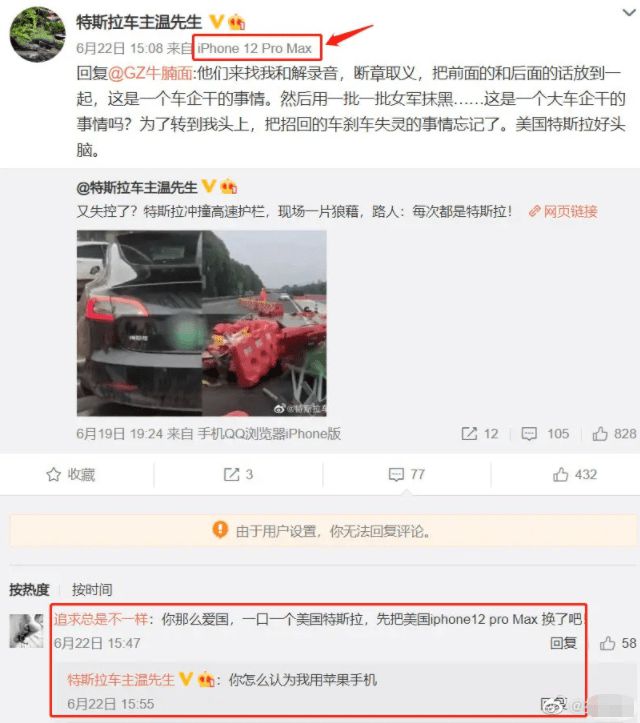View the red barrier wreckage photo
This screenshot has width=640, height=723.
click(x=264, y=323)
